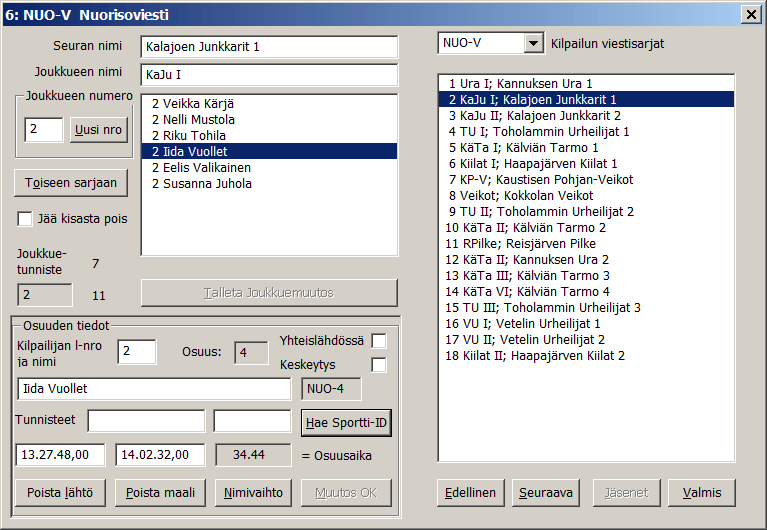
Task: Toggle the Keskeytys checkbox
Action: (x=379, y=365)
